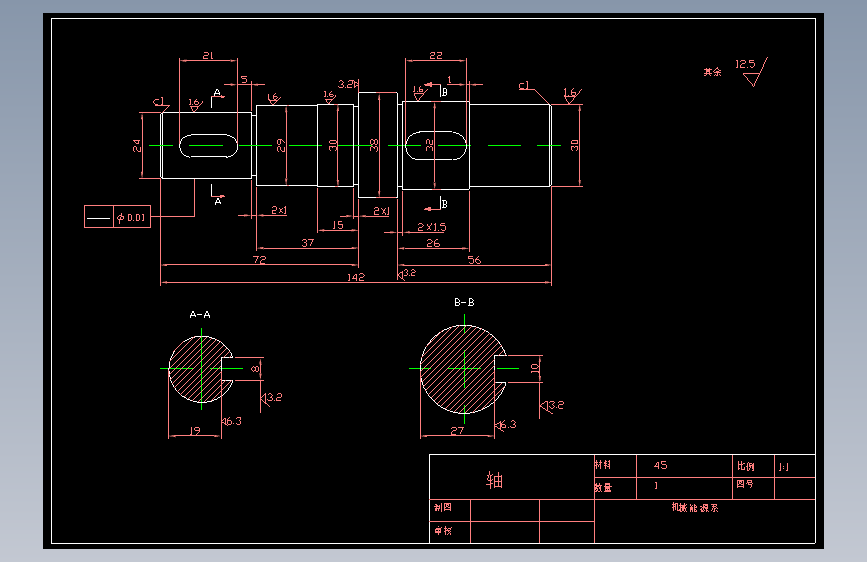This screenshot has width=867, height=562.
Task: Select the material value 45
Action: 660,465
